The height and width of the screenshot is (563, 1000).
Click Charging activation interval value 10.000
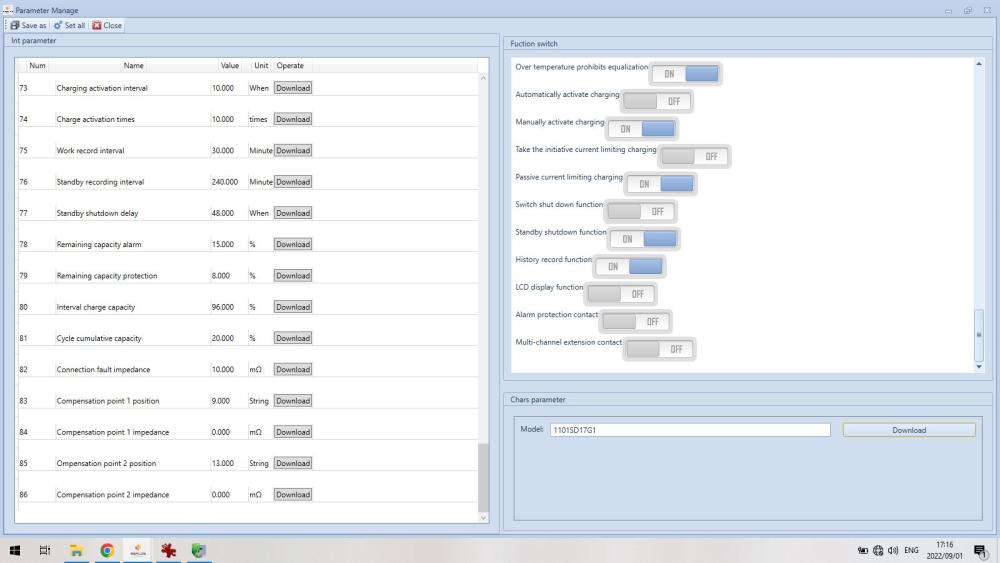tap(223, 88)
